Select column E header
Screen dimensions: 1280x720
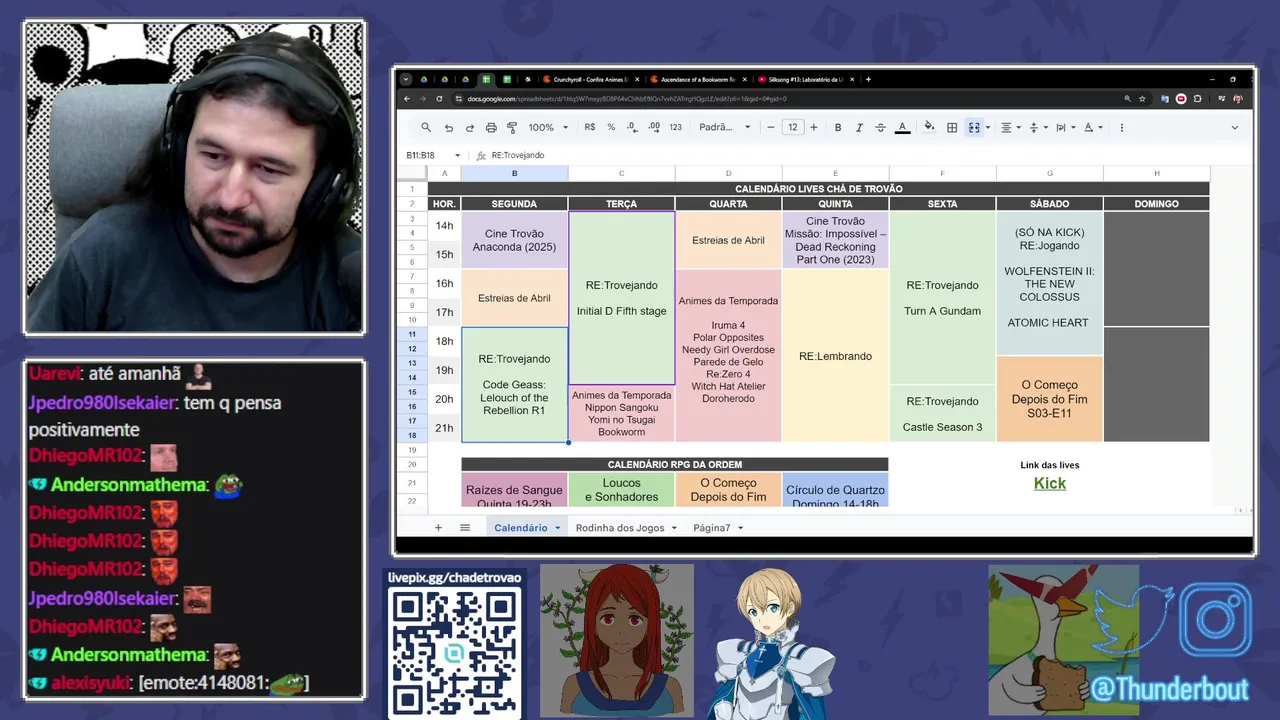(835, 173)
